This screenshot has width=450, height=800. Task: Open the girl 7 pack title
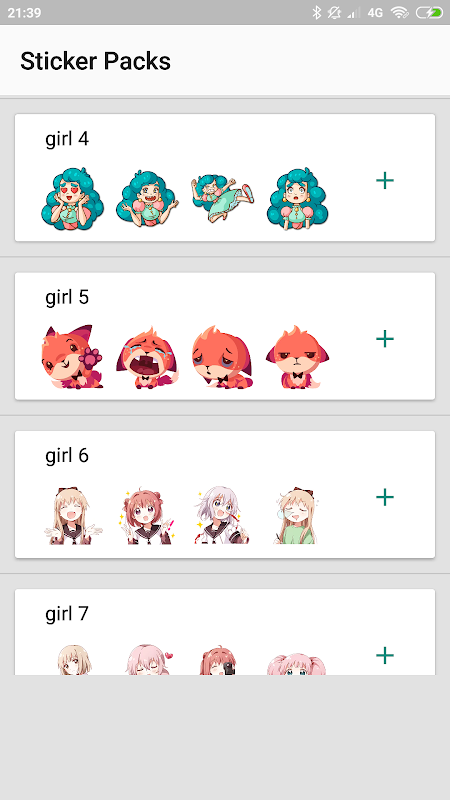[67, 613]
